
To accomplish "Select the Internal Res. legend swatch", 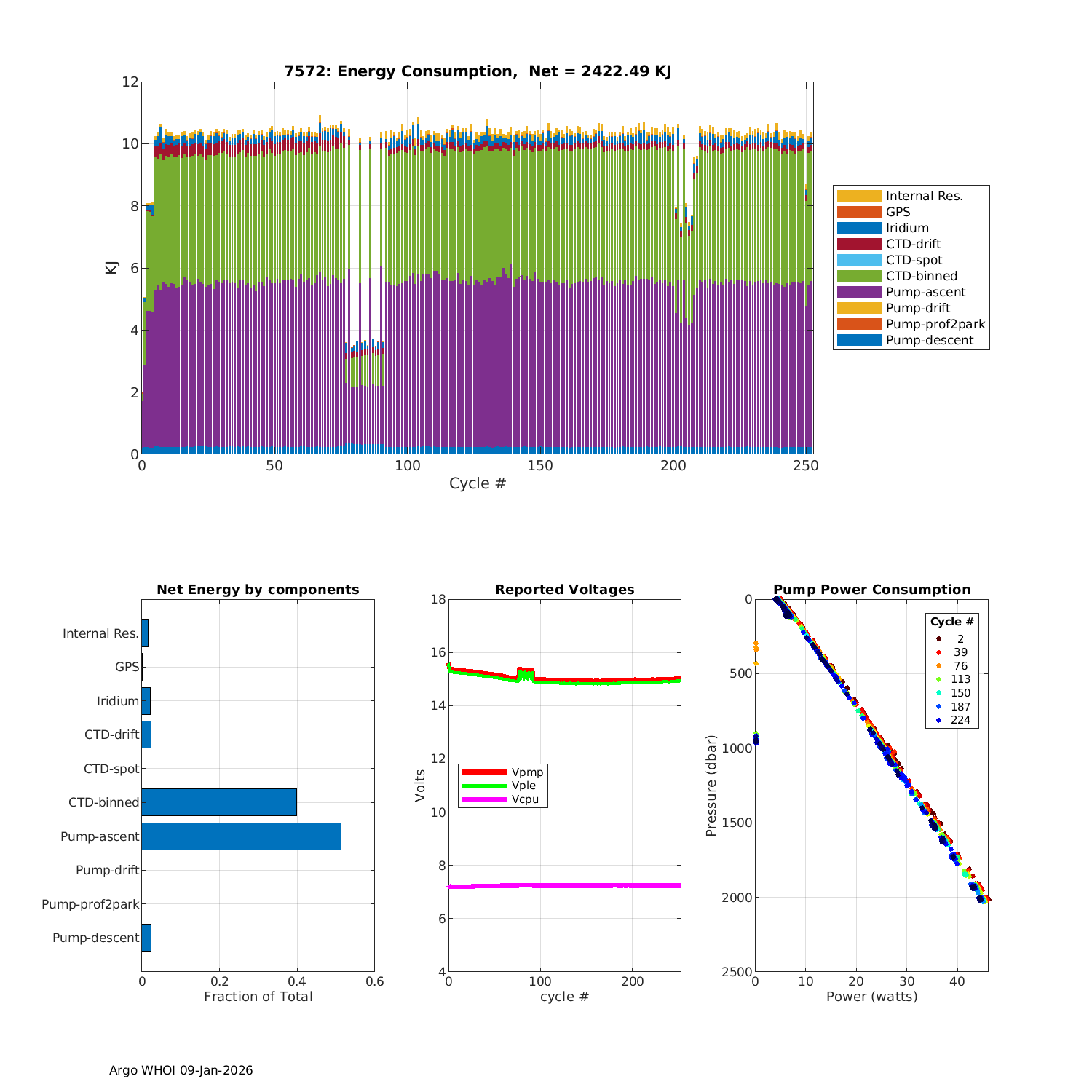I will coord(859,196).
